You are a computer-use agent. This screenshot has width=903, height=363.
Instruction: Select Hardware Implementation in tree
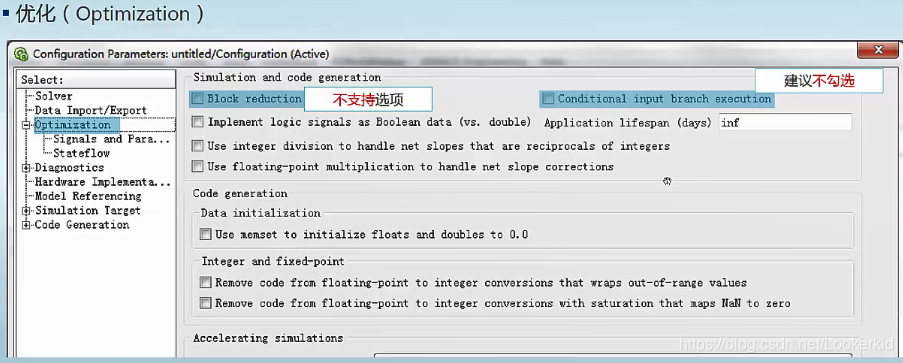tap(103, 182)
